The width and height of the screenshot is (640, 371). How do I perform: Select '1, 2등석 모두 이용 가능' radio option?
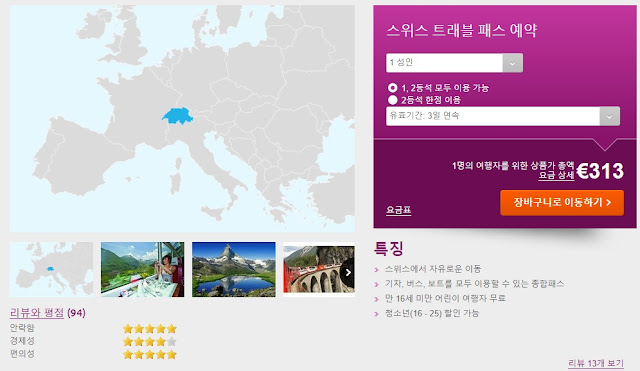pos(393,88)
